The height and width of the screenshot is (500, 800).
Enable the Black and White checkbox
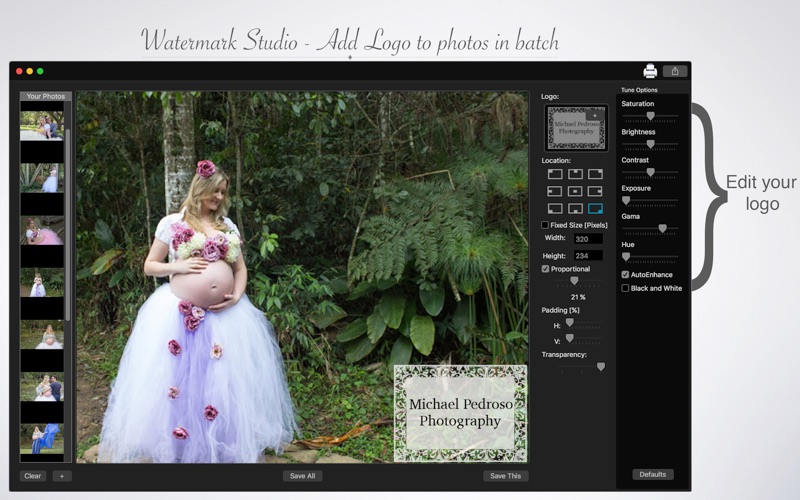click(625, 288)
